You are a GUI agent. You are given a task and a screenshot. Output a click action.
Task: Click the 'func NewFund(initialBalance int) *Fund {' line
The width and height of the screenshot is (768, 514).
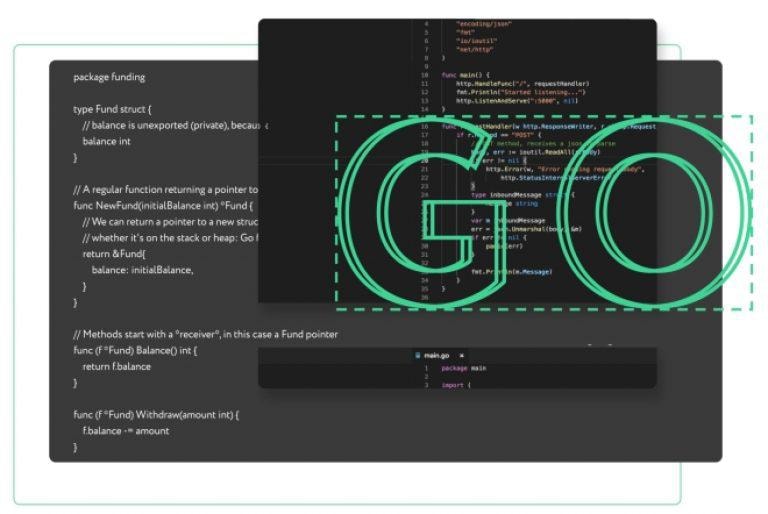163,205
